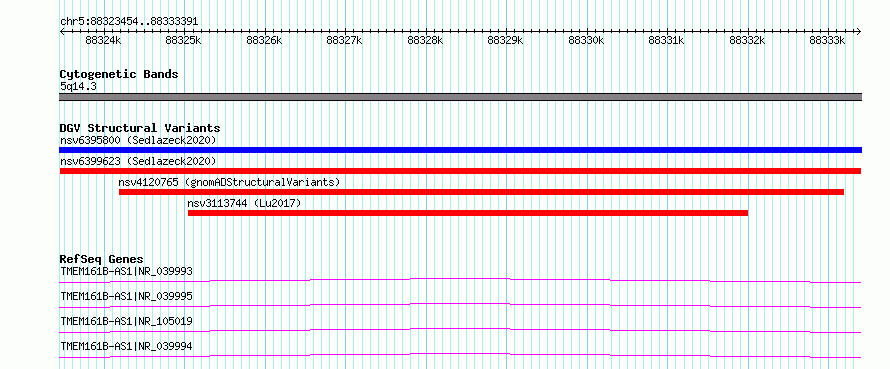This screenshot has width=890, height=369.
Task: Click the ruler's left arrowhead
Action: [62, 31]
